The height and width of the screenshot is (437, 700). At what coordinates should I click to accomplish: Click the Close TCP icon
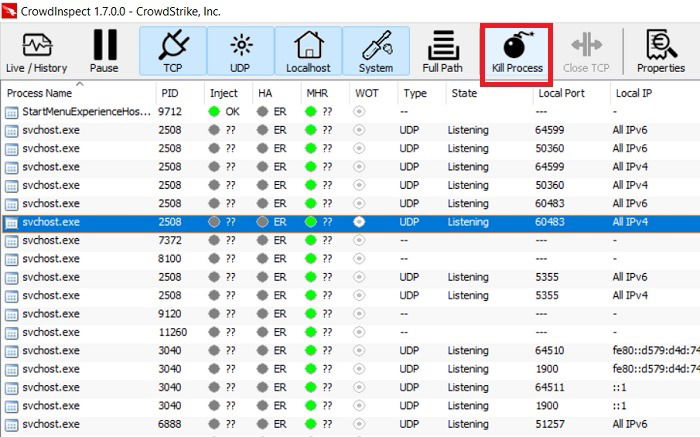point(586,45)
